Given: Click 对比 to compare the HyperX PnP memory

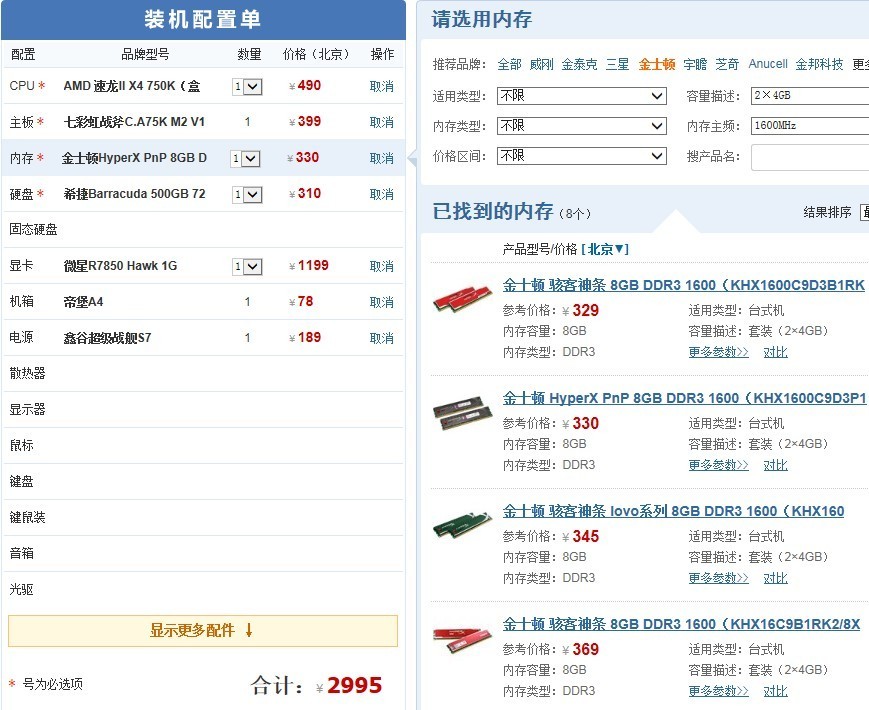Looking at the screenshot, I should [x=775, y=464].
